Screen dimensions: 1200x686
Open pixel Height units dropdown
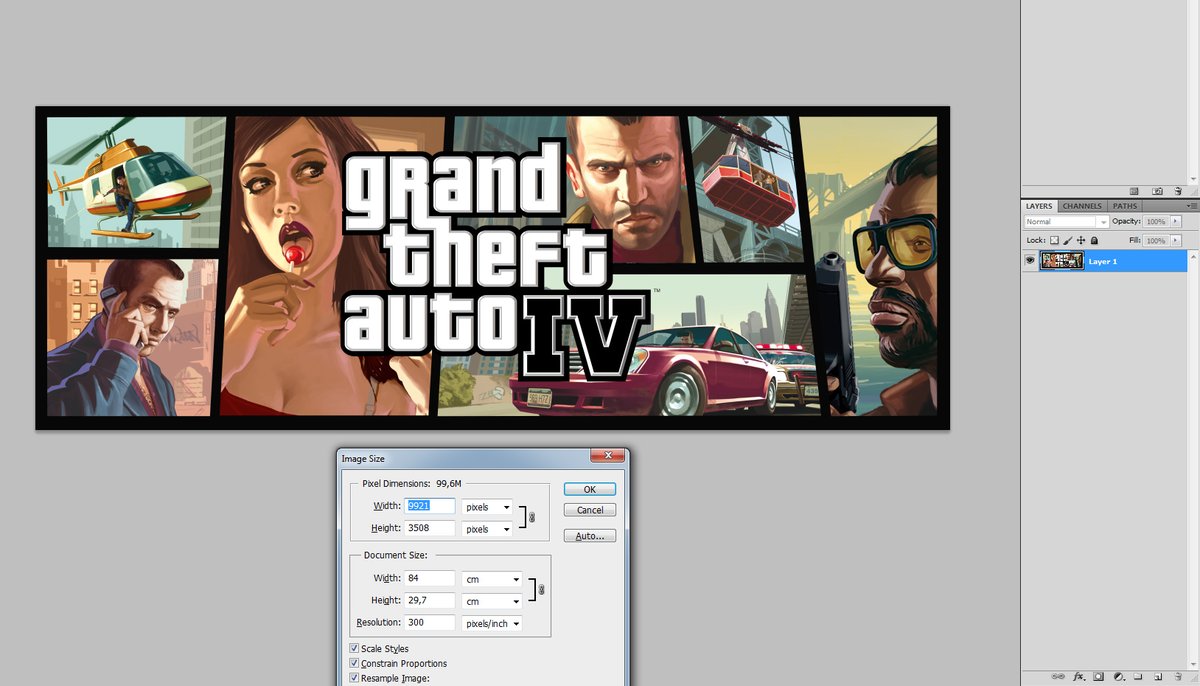point(487,529)
